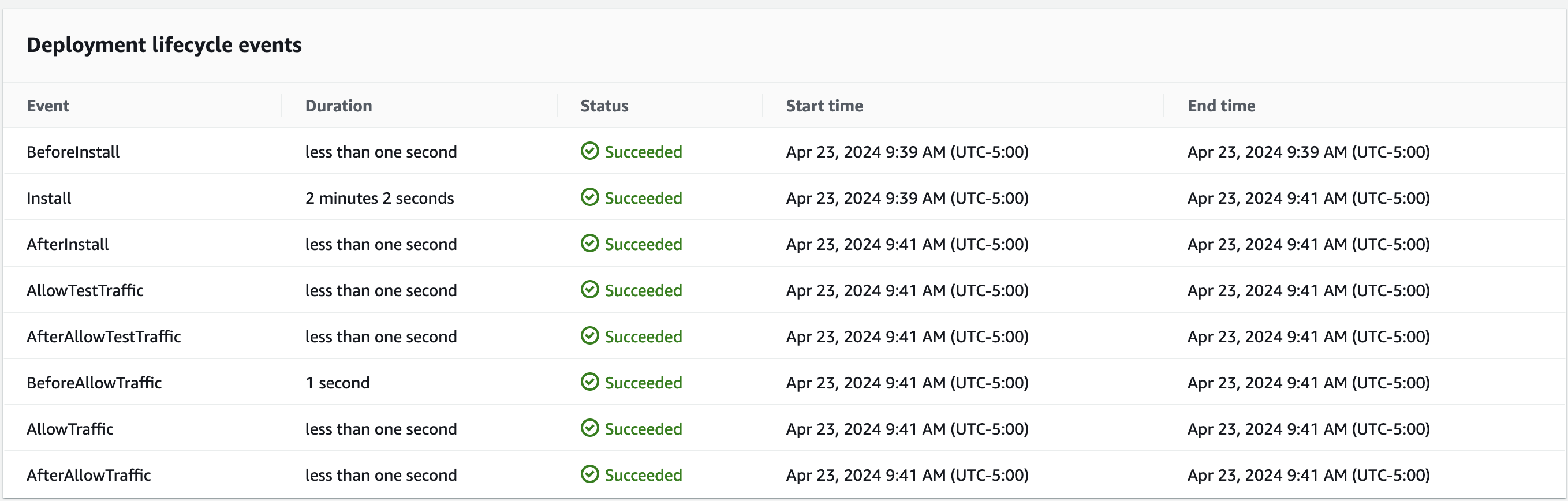Select the AllowTraffic event name

(x=70, y=429)
